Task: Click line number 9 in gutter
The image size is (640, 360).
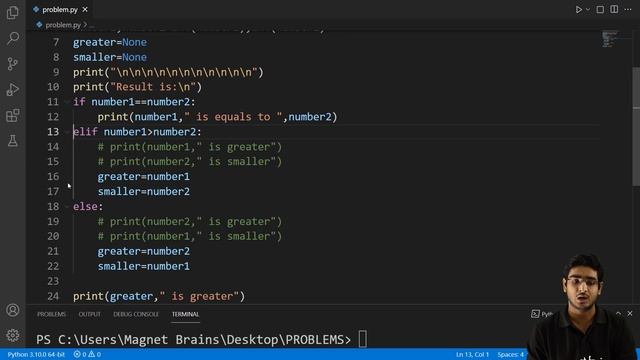Action: pos(56,72)
